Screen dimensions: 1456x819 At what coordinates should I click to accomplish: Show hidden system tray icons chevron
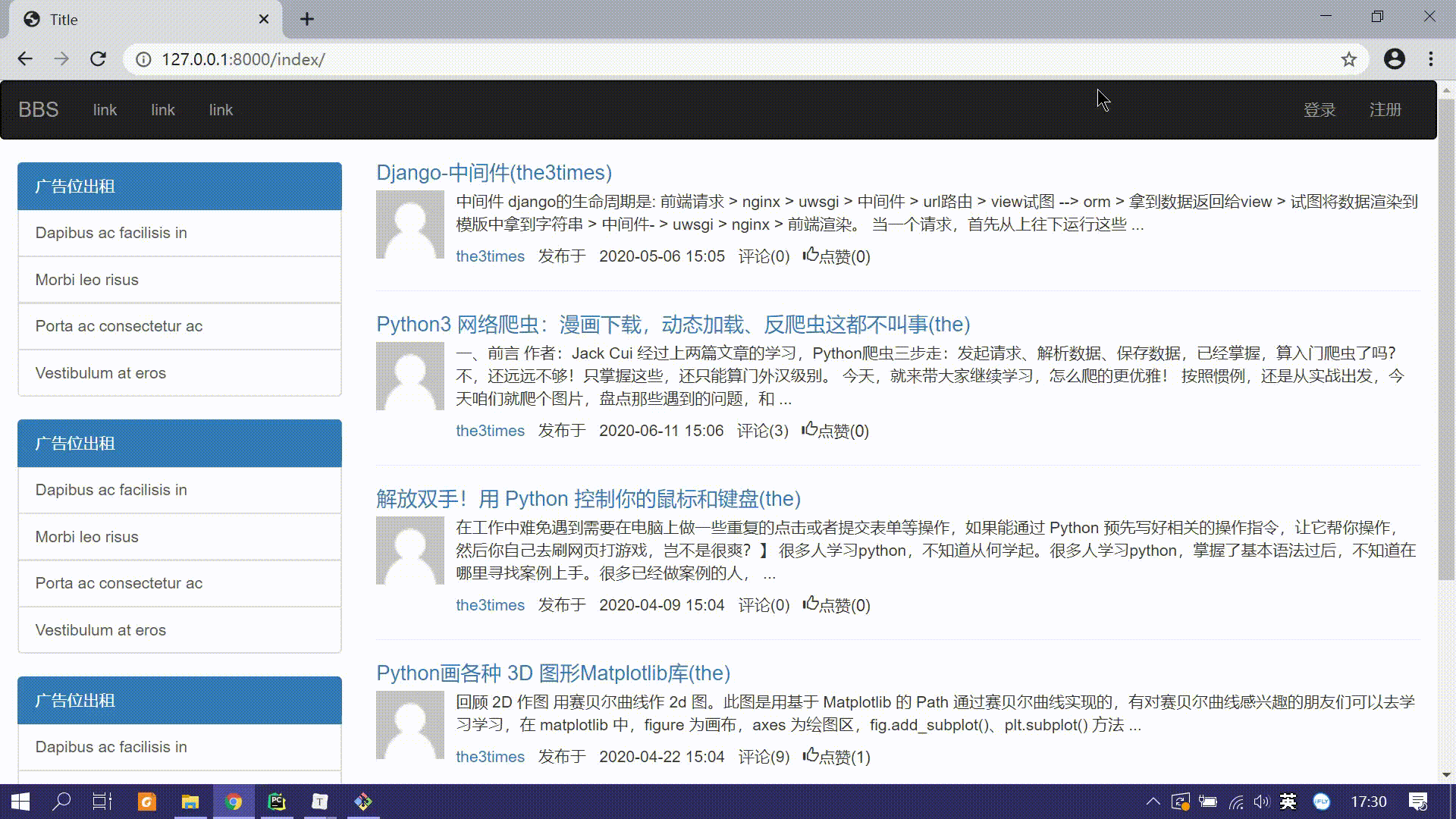pyautogui.click(x=1153, y=802)
